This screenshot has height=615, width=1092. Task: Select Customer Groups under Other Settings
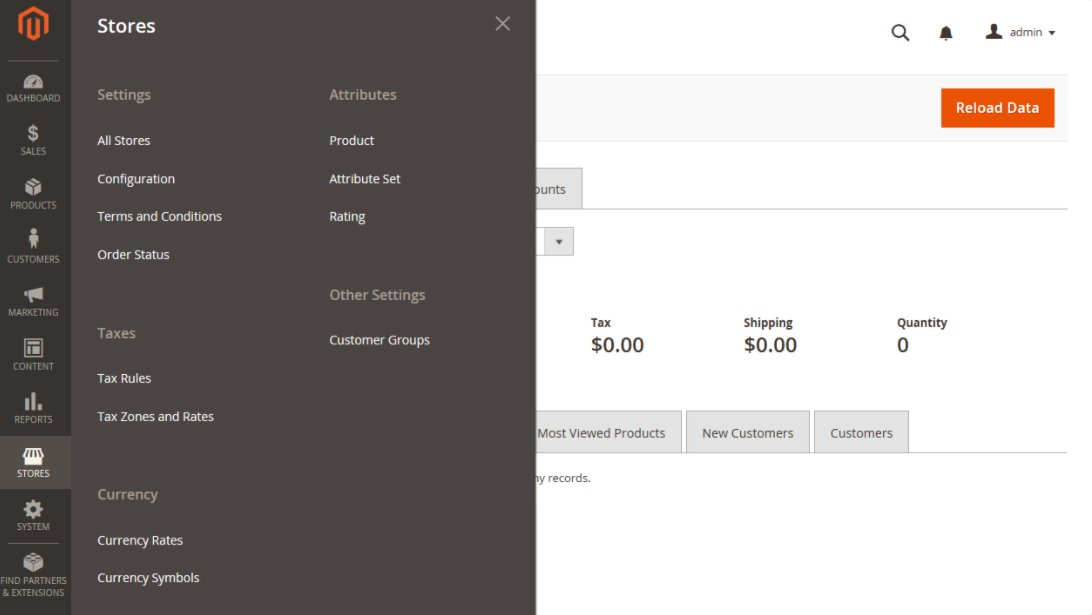[379, 340]
